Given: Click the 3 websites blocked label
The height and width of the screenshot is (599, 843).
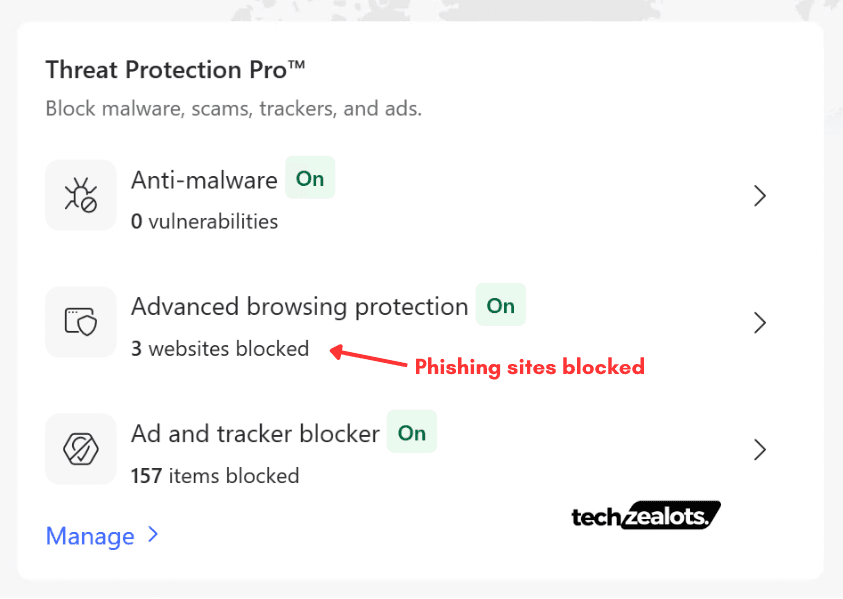Looking at the screenshot, I should (220, 348).
